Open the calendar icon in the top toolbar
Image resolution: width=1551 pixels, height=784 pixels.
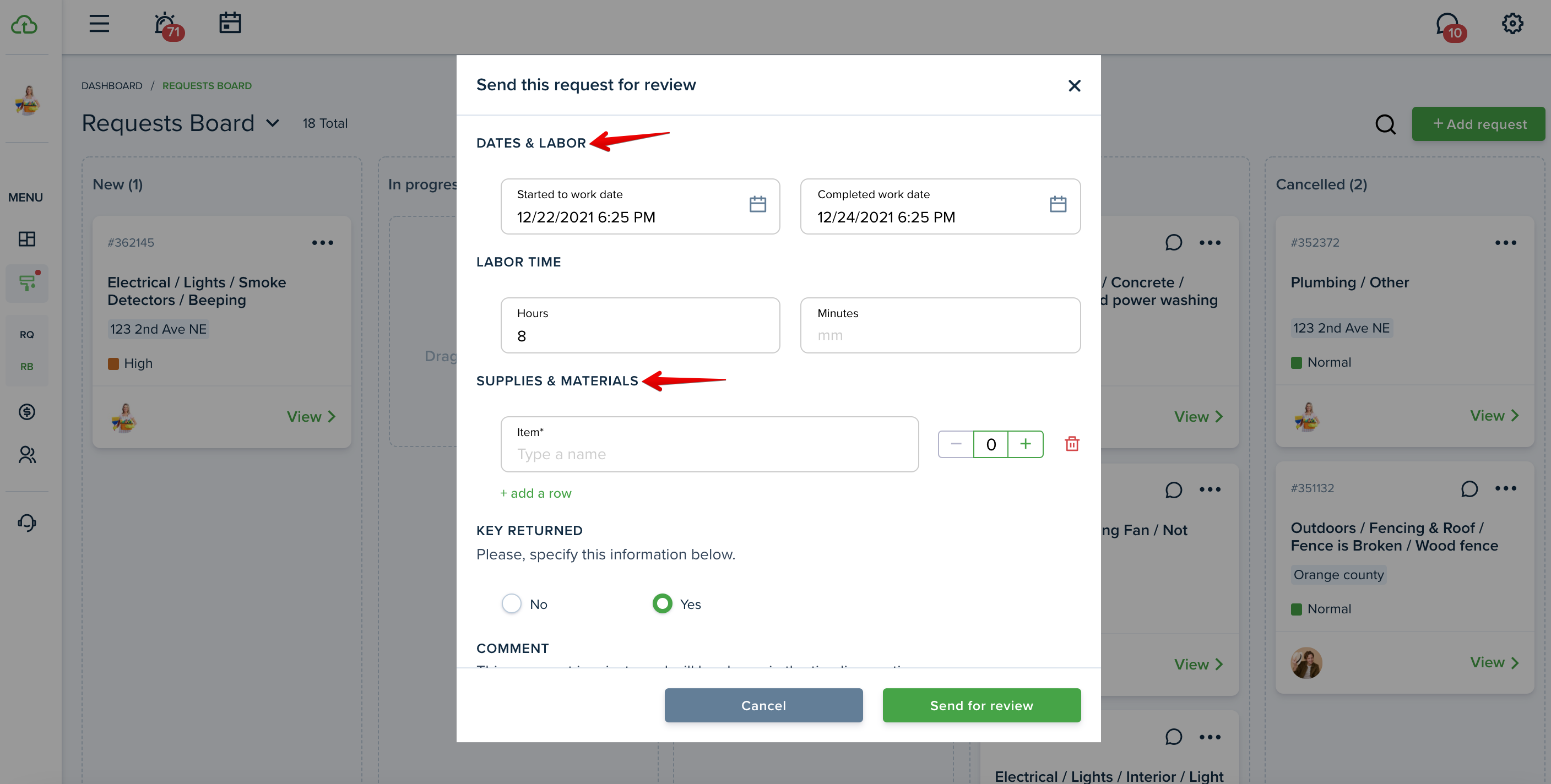[x=229, y=24]
